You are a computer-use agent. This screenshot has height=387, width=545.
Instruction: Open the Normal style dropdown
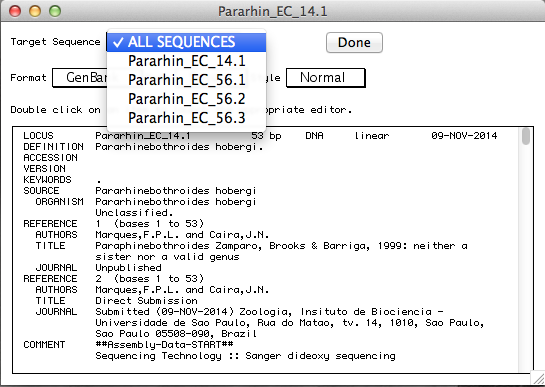[326, 78]
